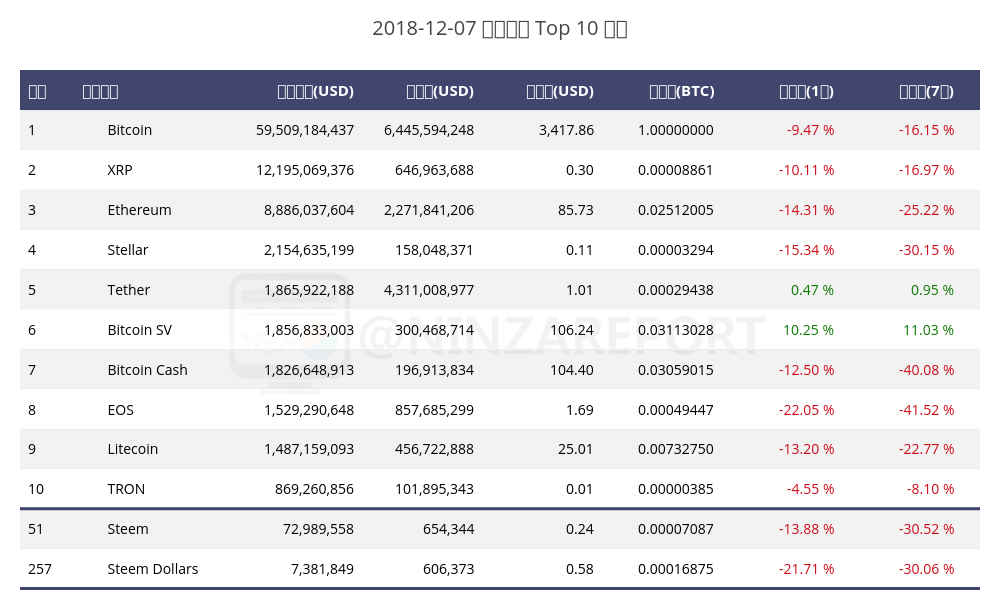The image size is (1000, 610).
Task: Select the Tether name cell
Action: pos(128,290)
